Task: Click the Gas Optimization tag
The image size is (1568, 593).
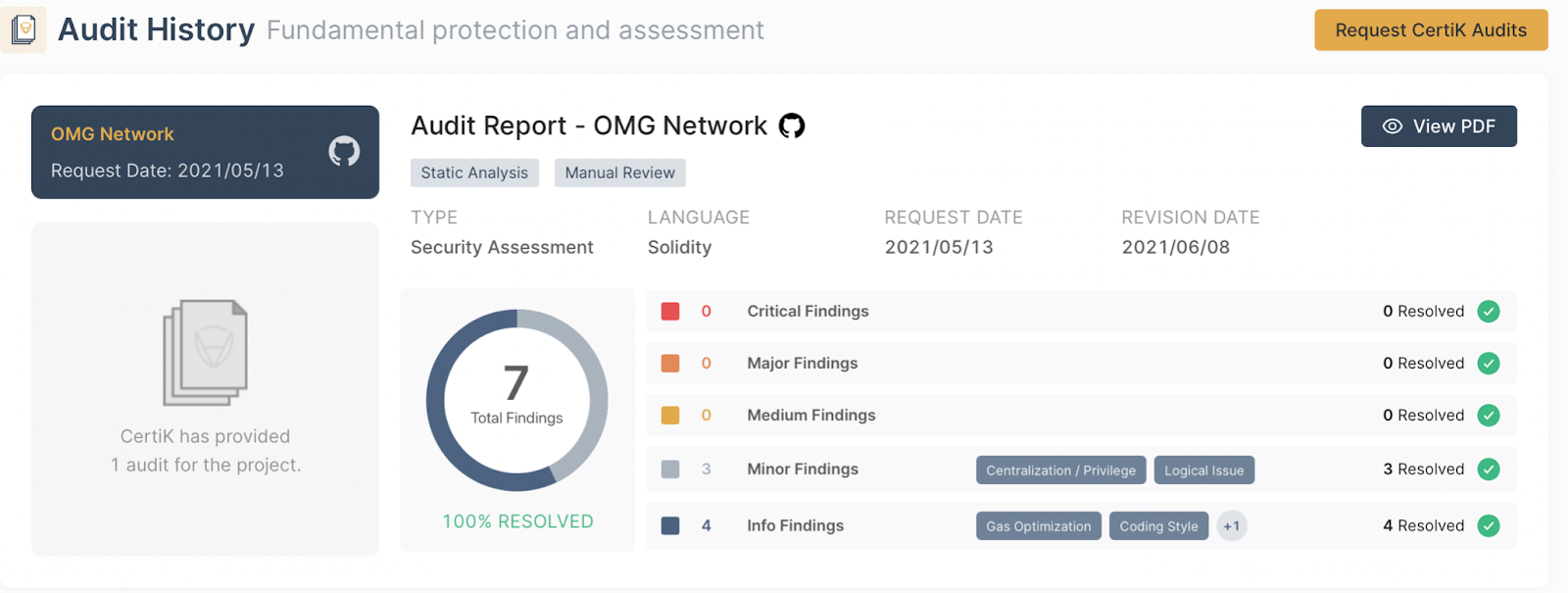Action: tap(1038, 526)
